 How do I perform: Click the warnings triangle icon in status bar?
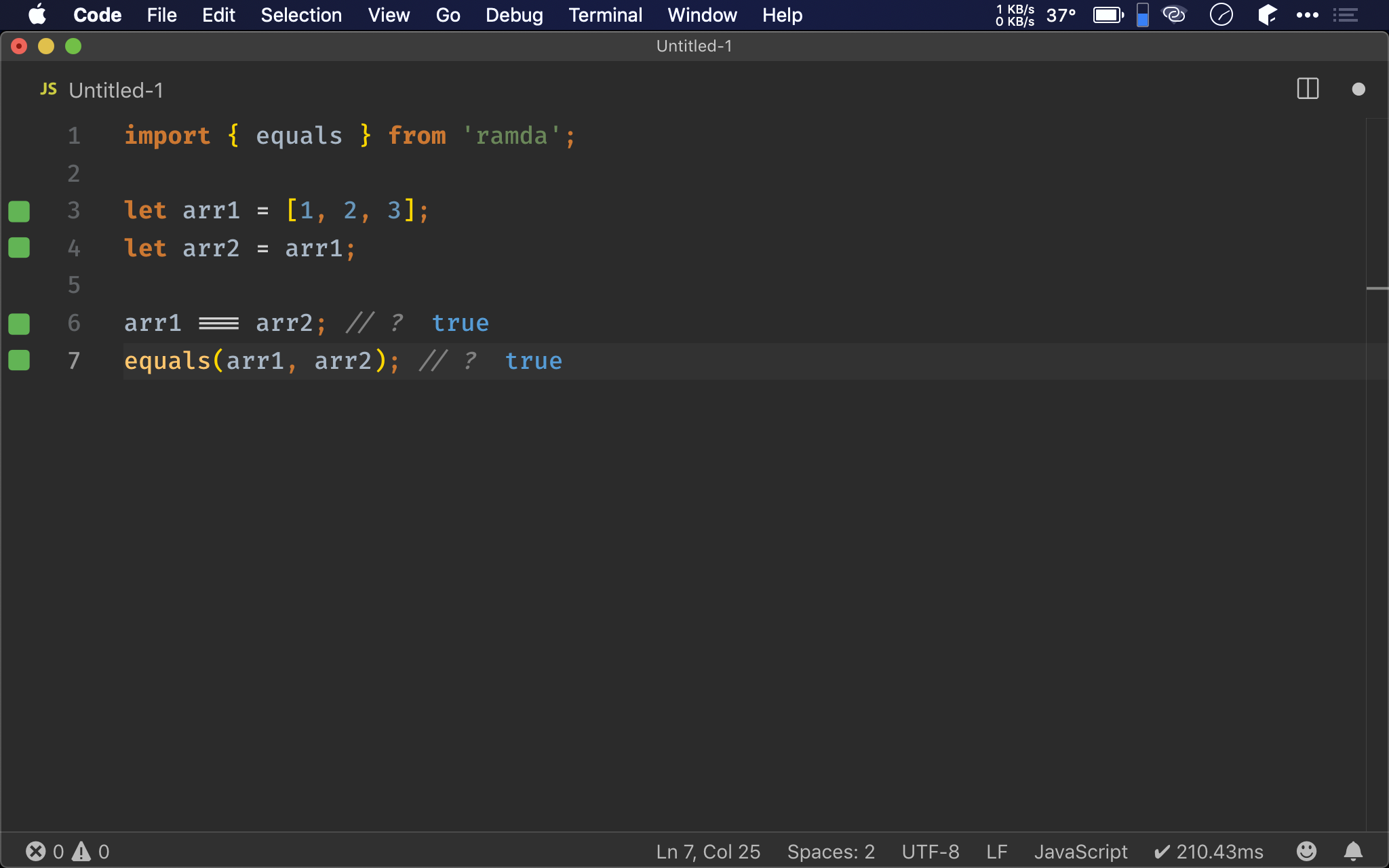coord(81,851)
